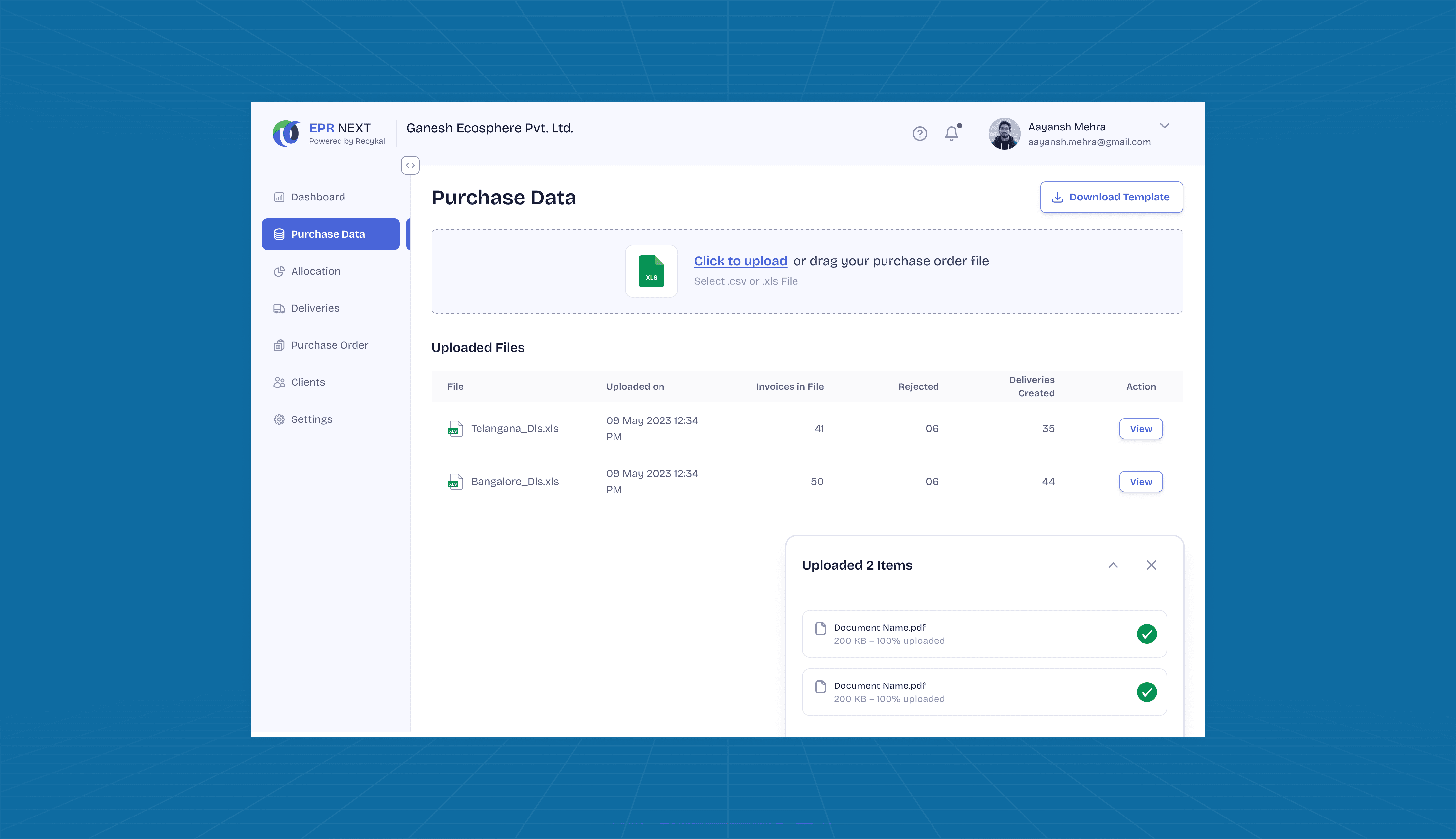This screenshot has height=839, width=1456.
Task: Open Settings from the sidebar
Action: tap(311, 419)
